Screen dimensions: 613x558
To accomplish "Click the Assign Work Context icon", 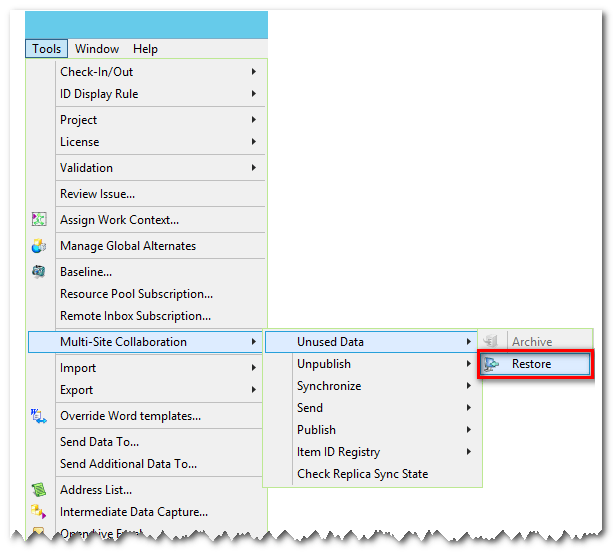I will (x=39, y=220).
